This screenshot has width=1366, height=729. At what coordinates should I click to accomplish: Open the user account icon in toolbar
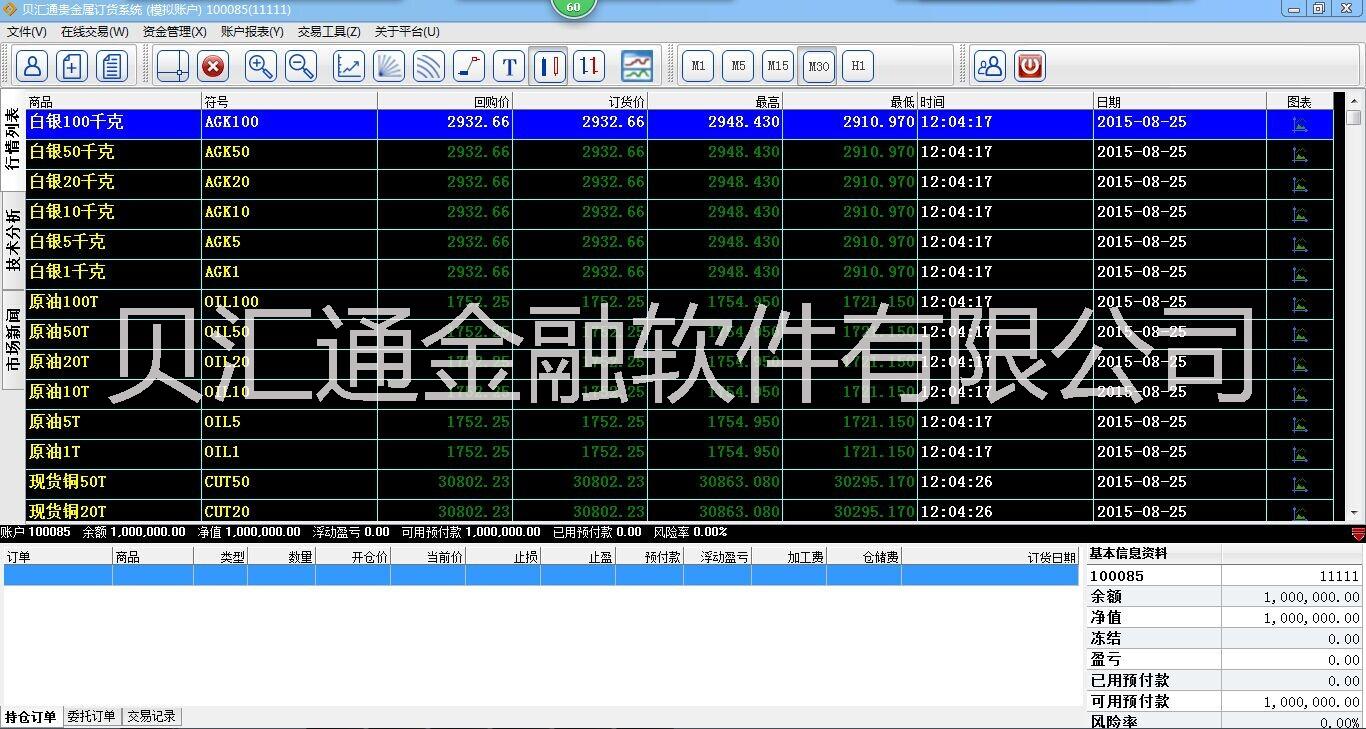(x=32, y=67)
